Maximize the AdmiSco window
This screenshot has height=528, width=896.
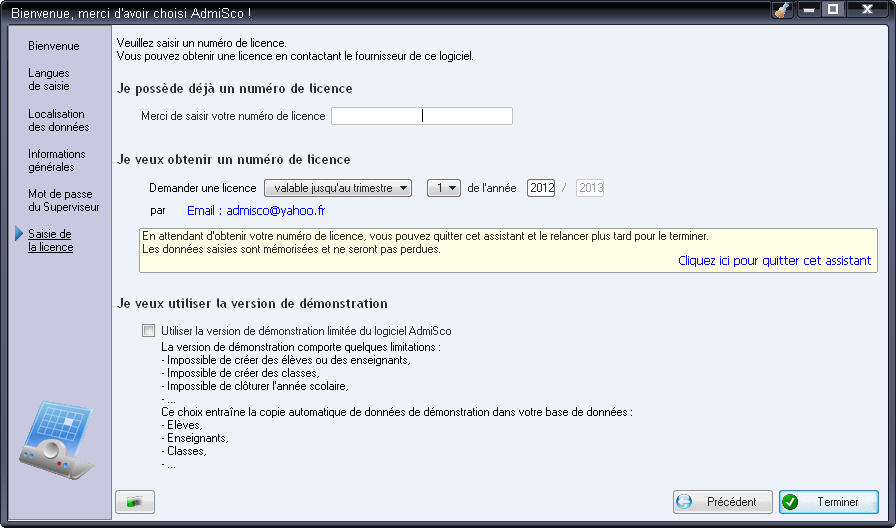coord(833,10)
